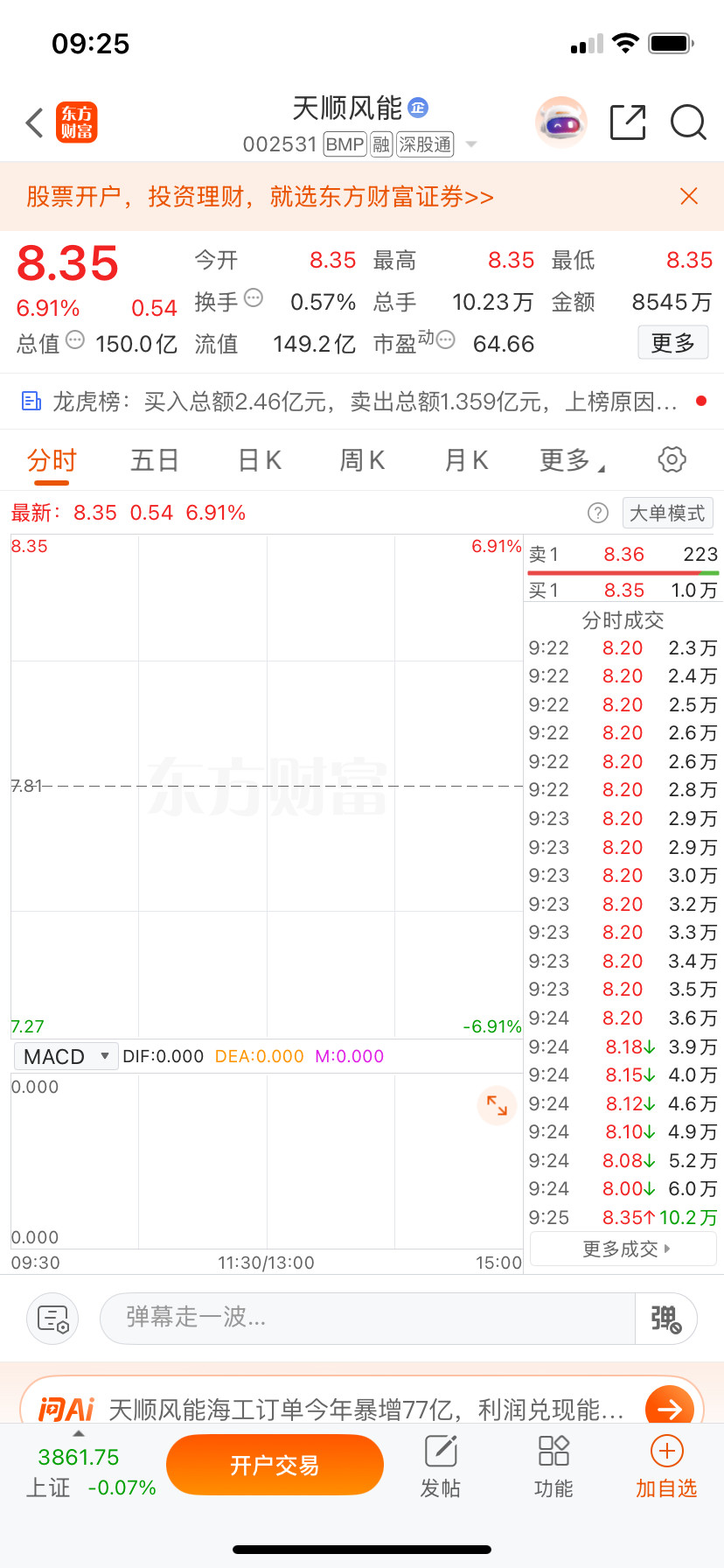Tap the 融 margin tag

coord(381,144)
